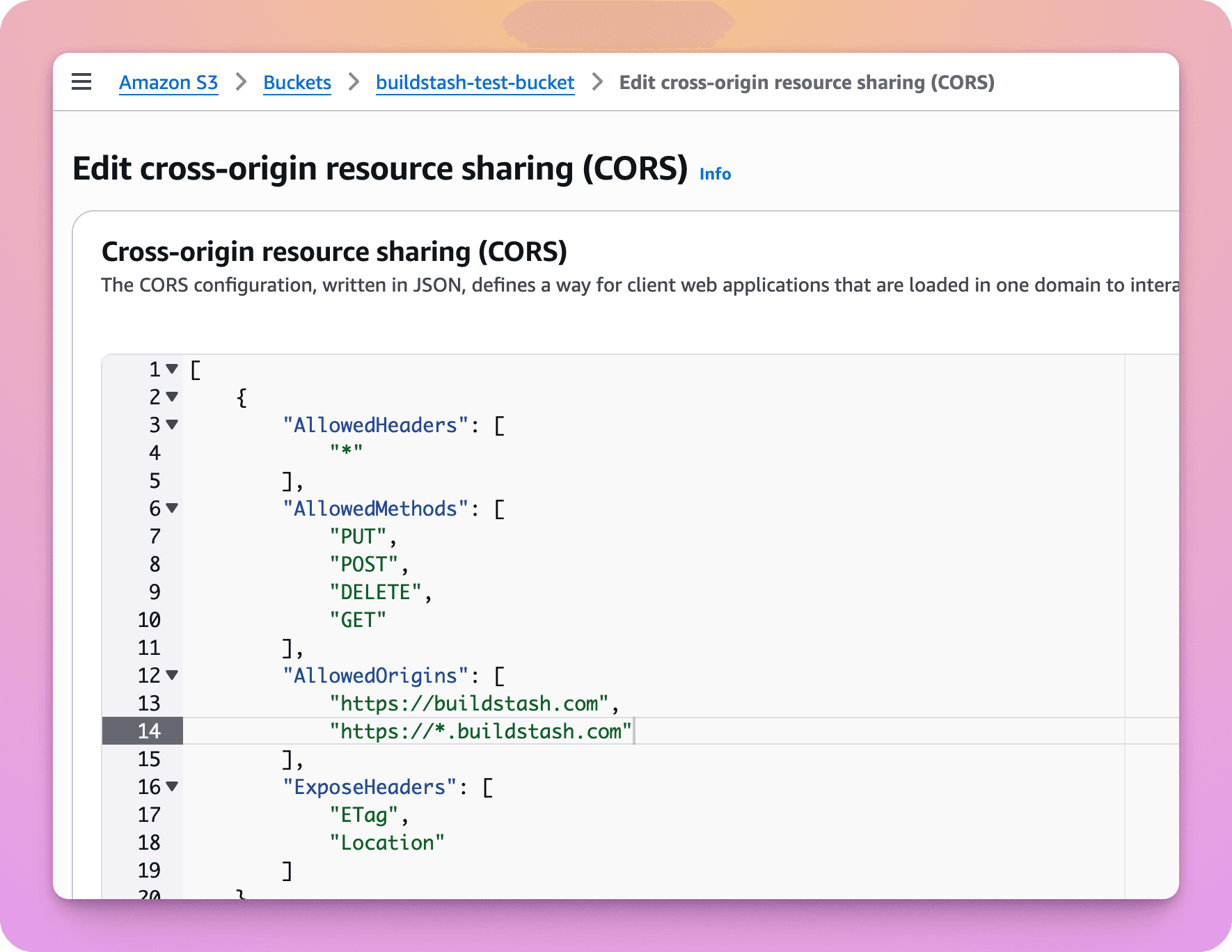Fold the AllowedOrigins array on line 12
Image resolution: width=1232 pixels, height=952 pixels.
[172, 675]
